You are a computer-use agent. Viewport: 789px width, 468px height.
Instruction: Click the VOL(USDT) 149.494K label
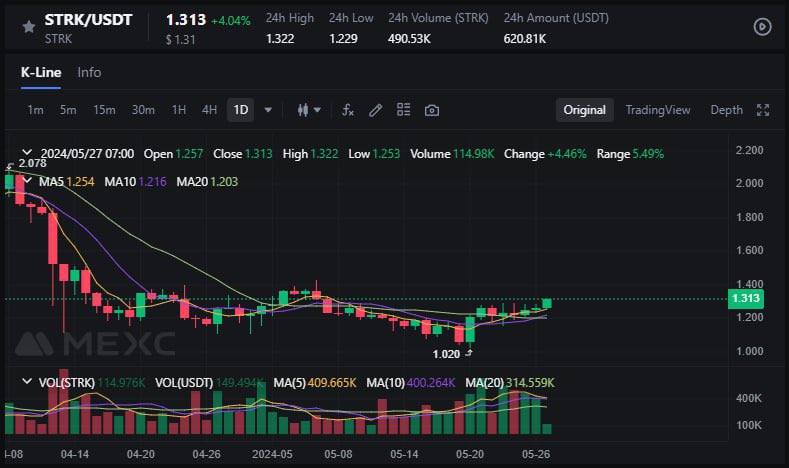tap(209, 383)
